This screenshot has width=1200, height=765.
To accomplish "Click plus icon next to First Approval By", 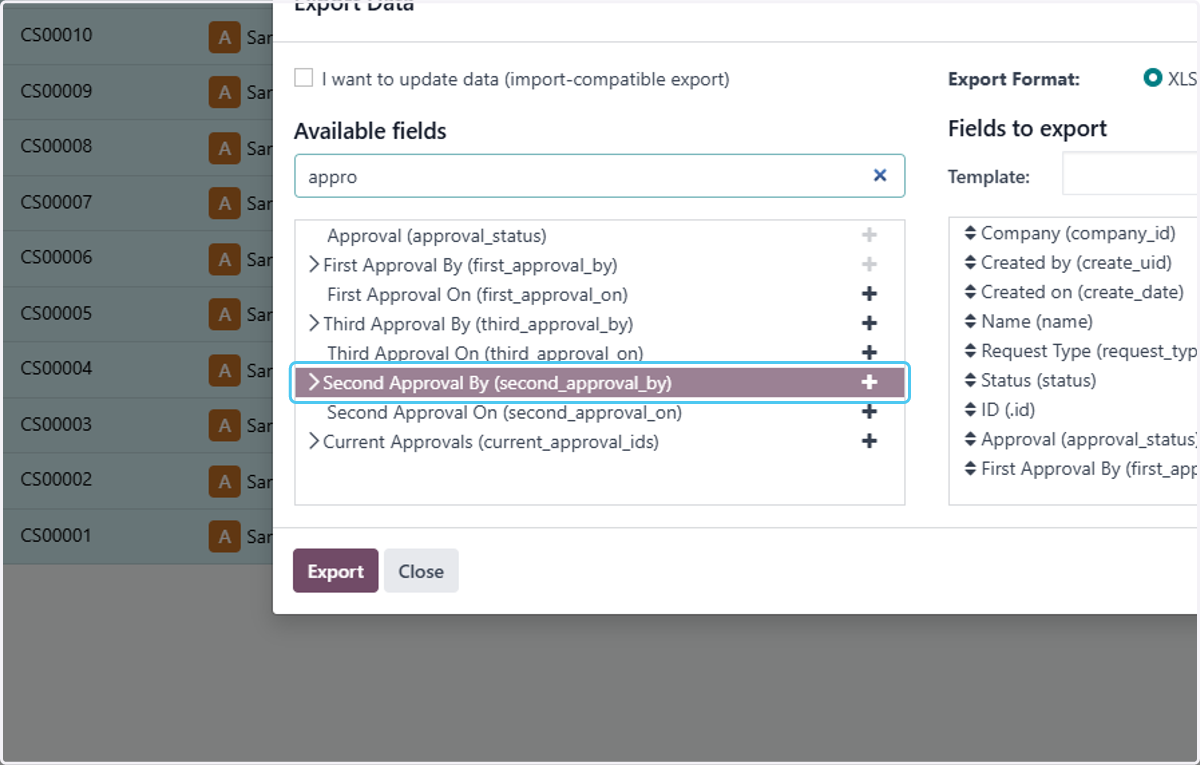I will pos(869,265).
